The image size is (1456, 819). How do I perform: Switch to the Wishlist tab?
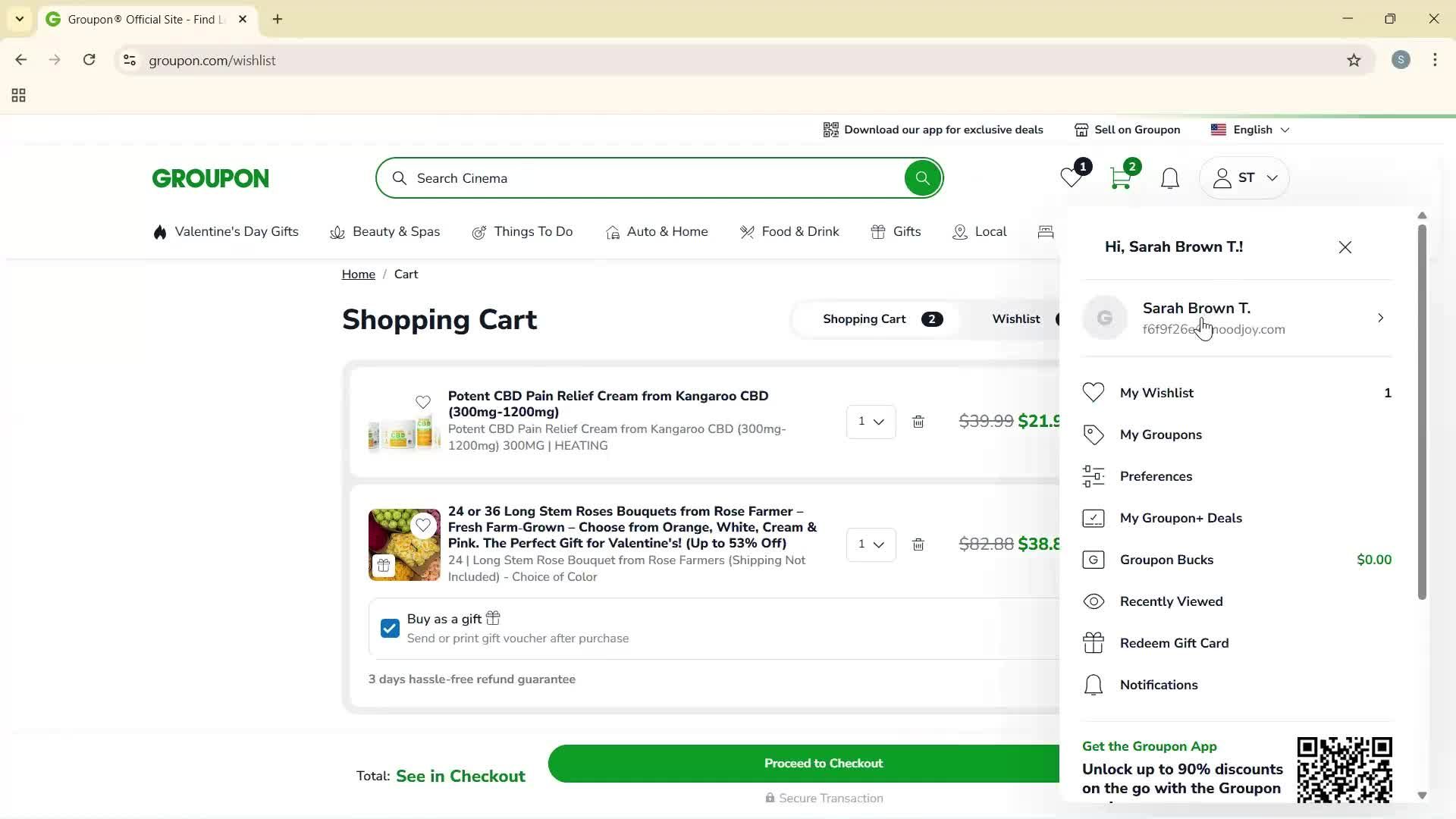click(x=1016, y=318)
